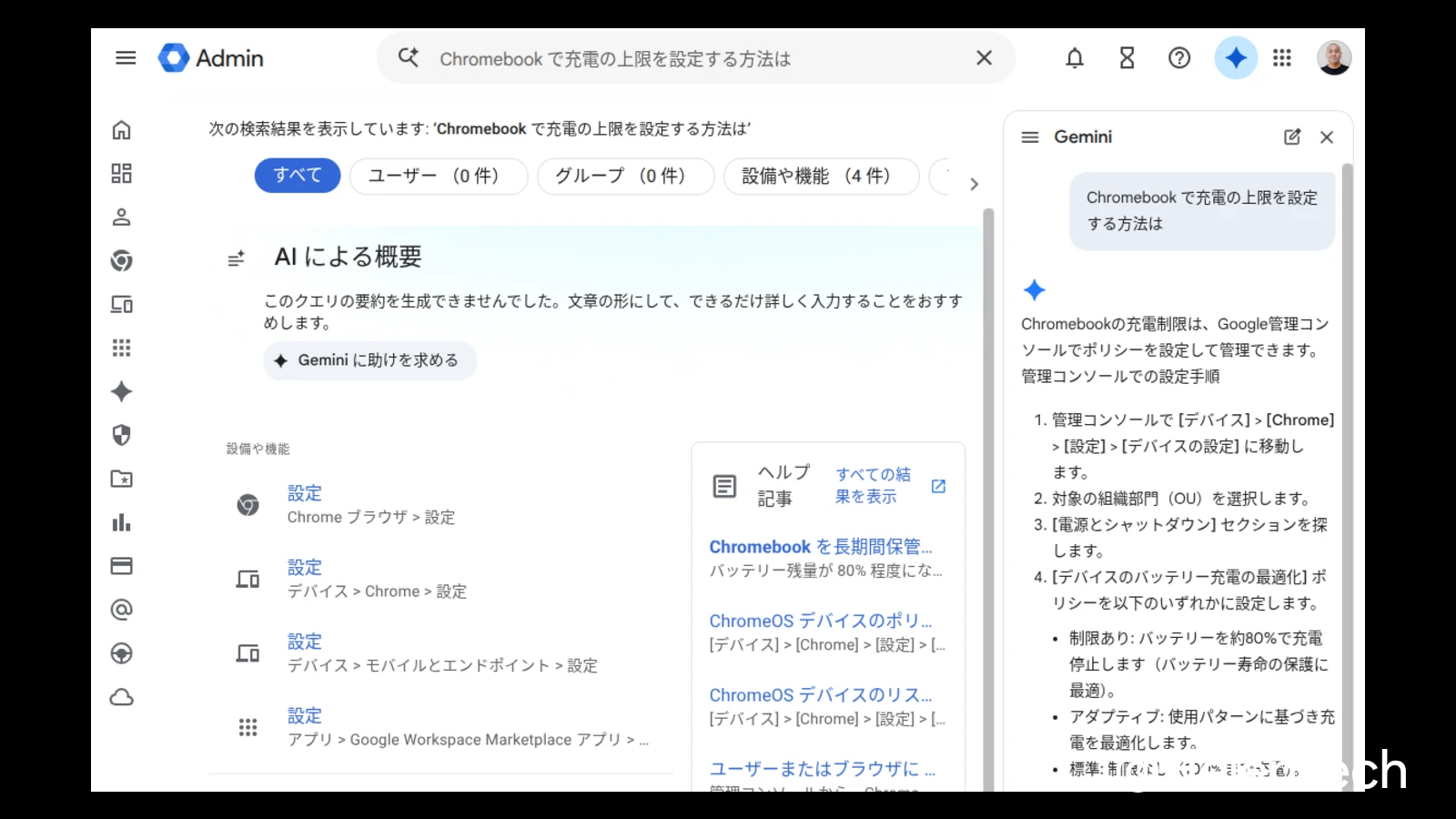Open the Billing card icon in the sidebar
Screen dimensions: 1456x819
[121, 566]
